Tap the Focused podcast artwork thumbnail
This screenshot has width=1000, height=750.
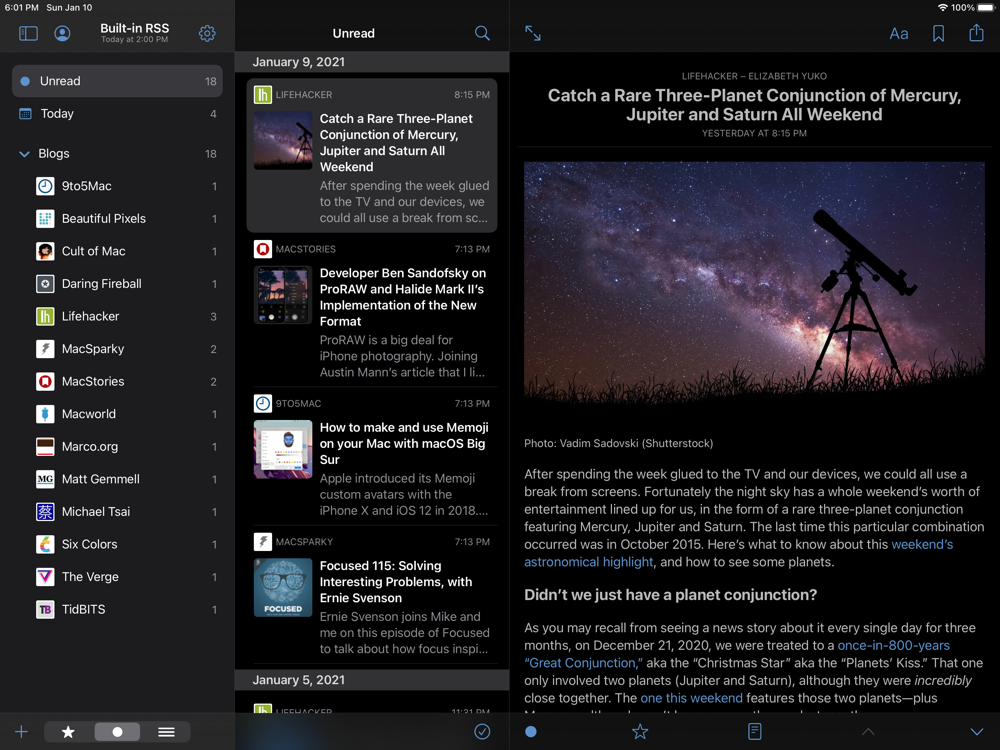[283, 588]
